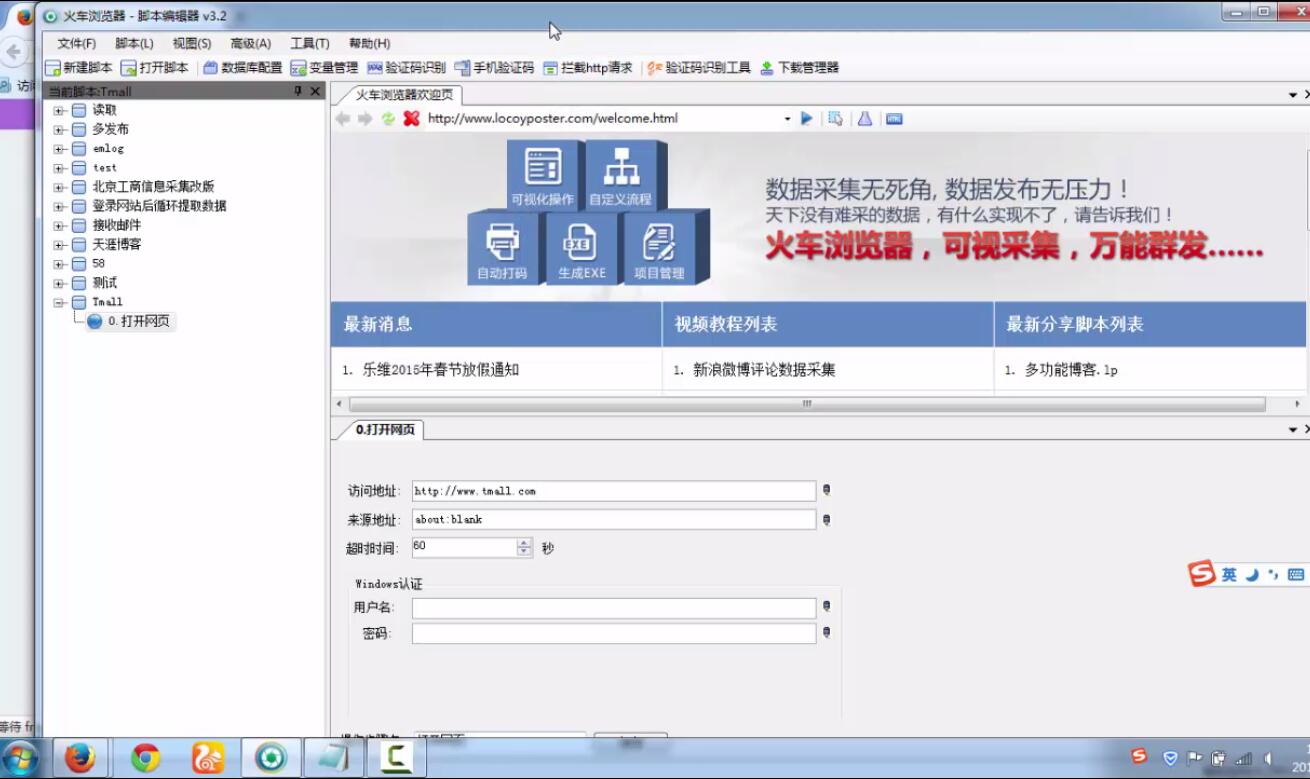The height and width of the screenshot is (779, 1310).
Task: Click the 打开脚本 toolbar button
Action: 155,68
